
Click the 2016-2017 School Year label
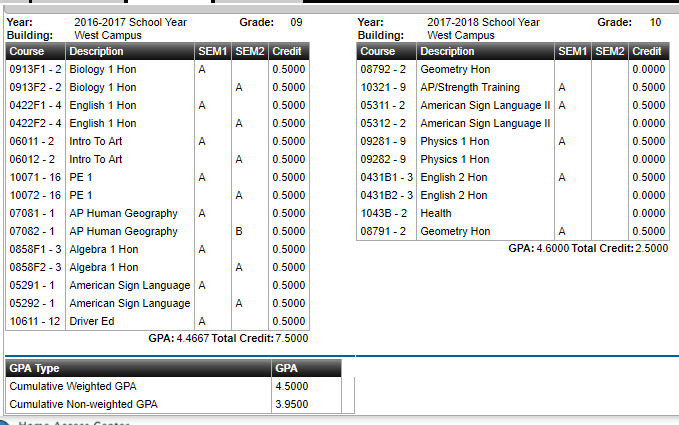(130, 22)
